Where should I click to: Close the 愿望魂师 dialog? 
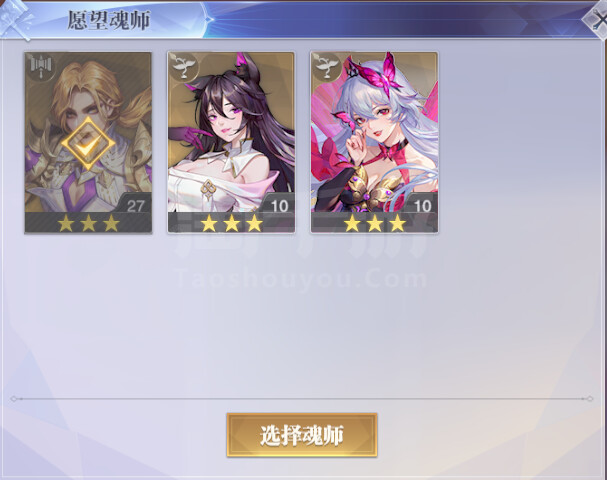coord(597,20)
